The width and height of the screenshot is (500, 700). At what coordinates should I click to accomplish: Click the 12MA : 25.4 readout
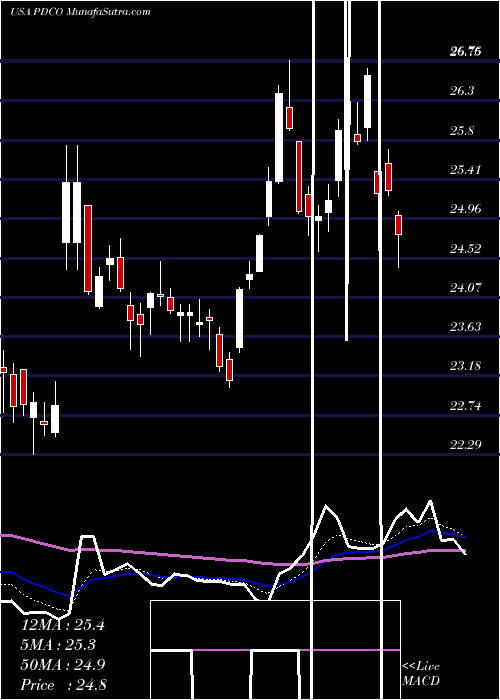click(x=63, y=625)
